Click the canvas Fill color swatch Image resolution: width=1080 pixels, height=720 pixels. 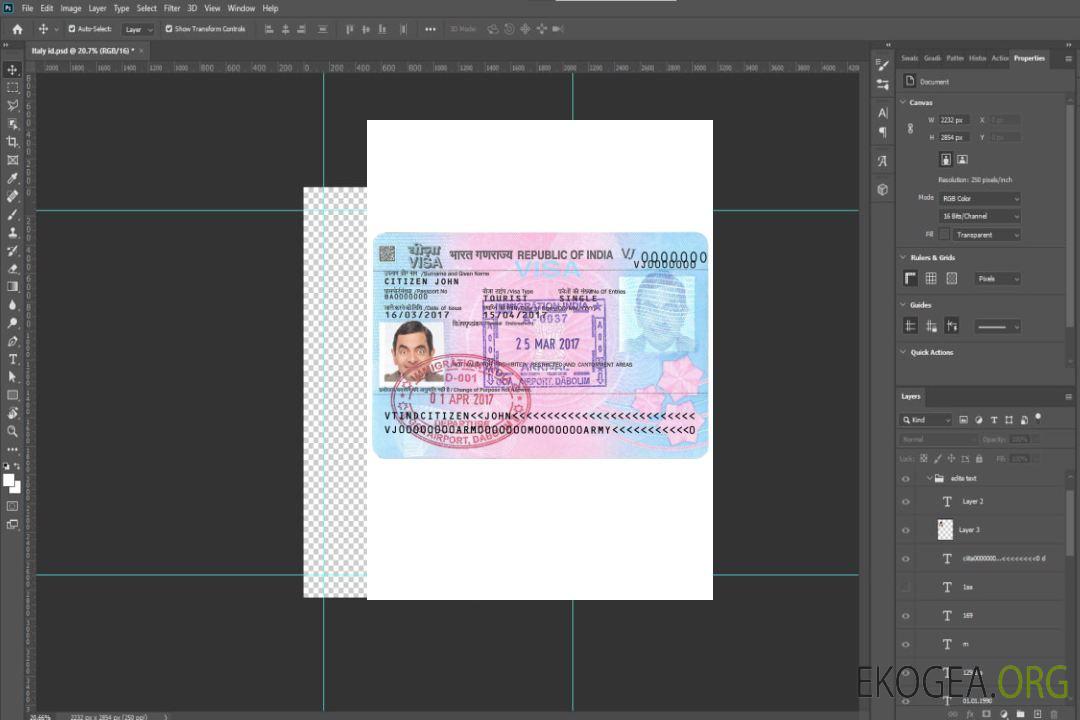tap(944, 235)
